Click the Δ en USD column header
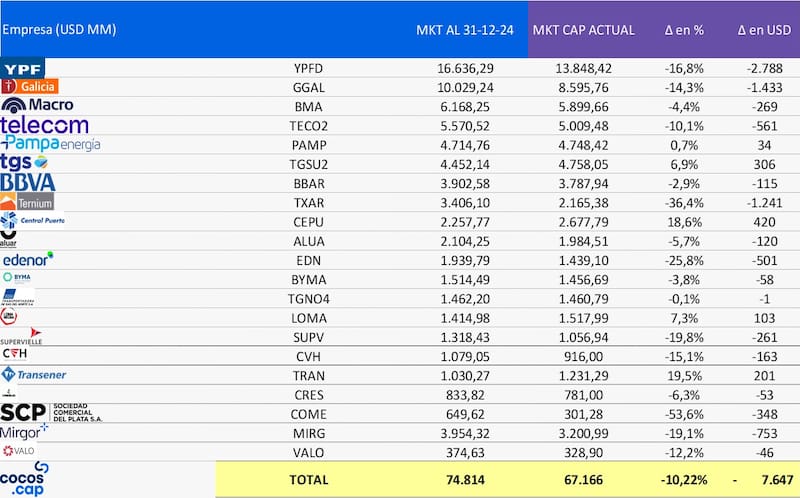Viewport: 800px width, 498px height. (763, 30)
